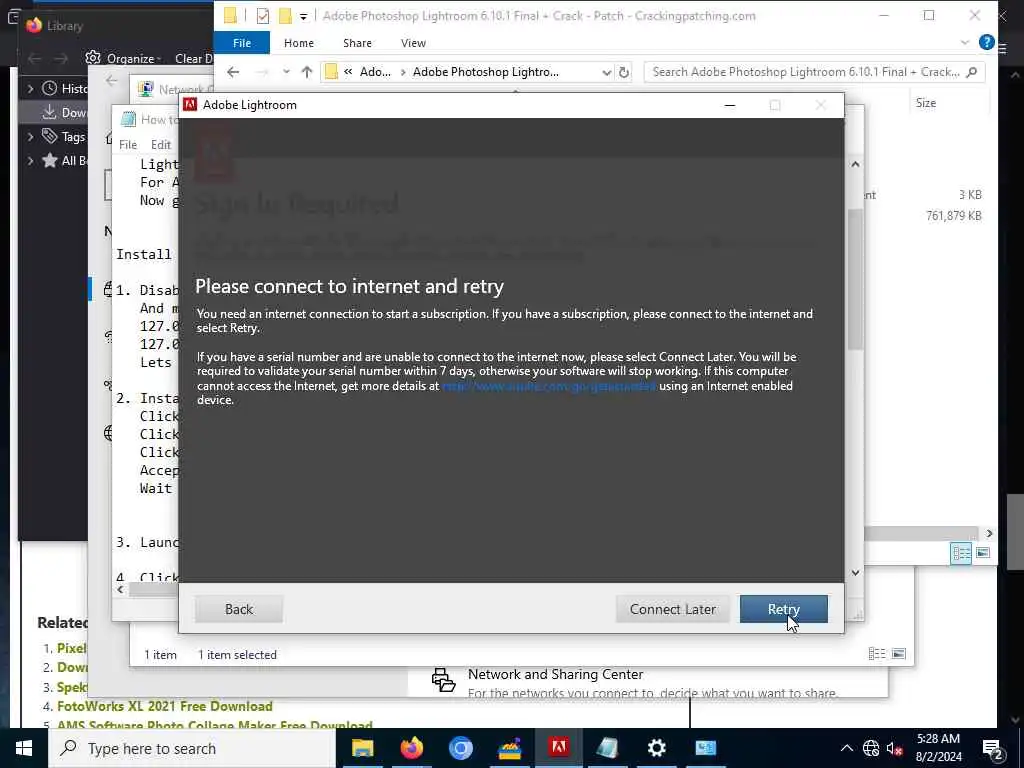Click the taskbar search box
Screen dimensions: 1024x768
point(192,748)
